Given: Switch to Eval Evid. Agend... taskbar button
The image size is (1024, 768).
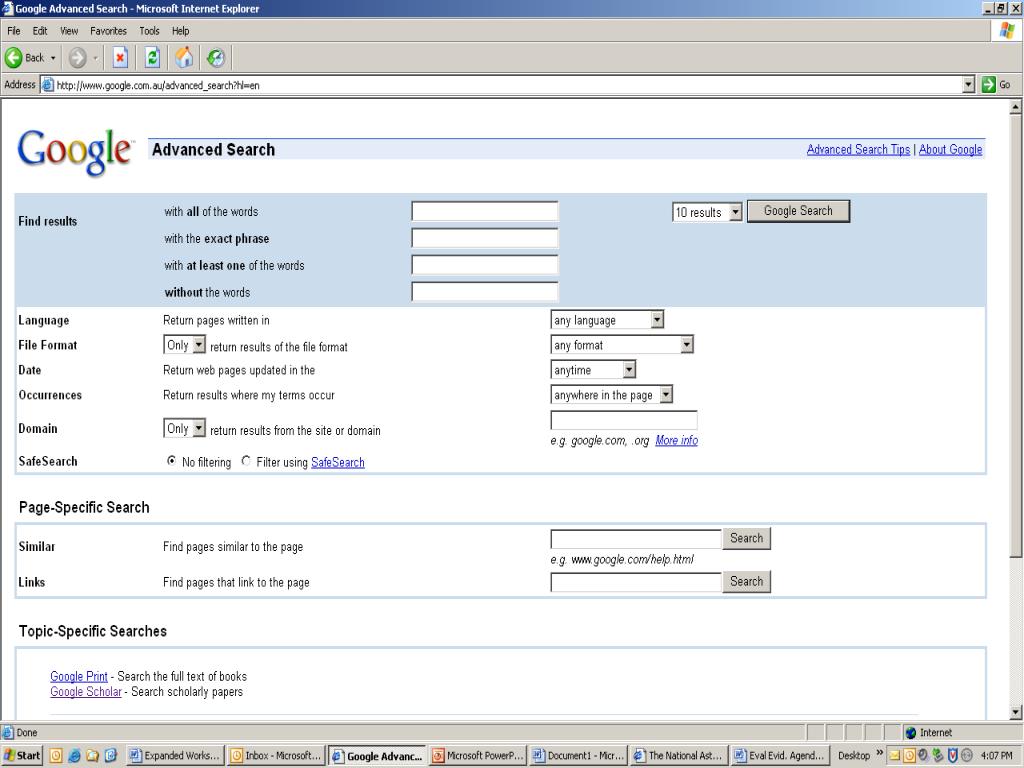Looking at the screenshot, I should click(780, 756).
